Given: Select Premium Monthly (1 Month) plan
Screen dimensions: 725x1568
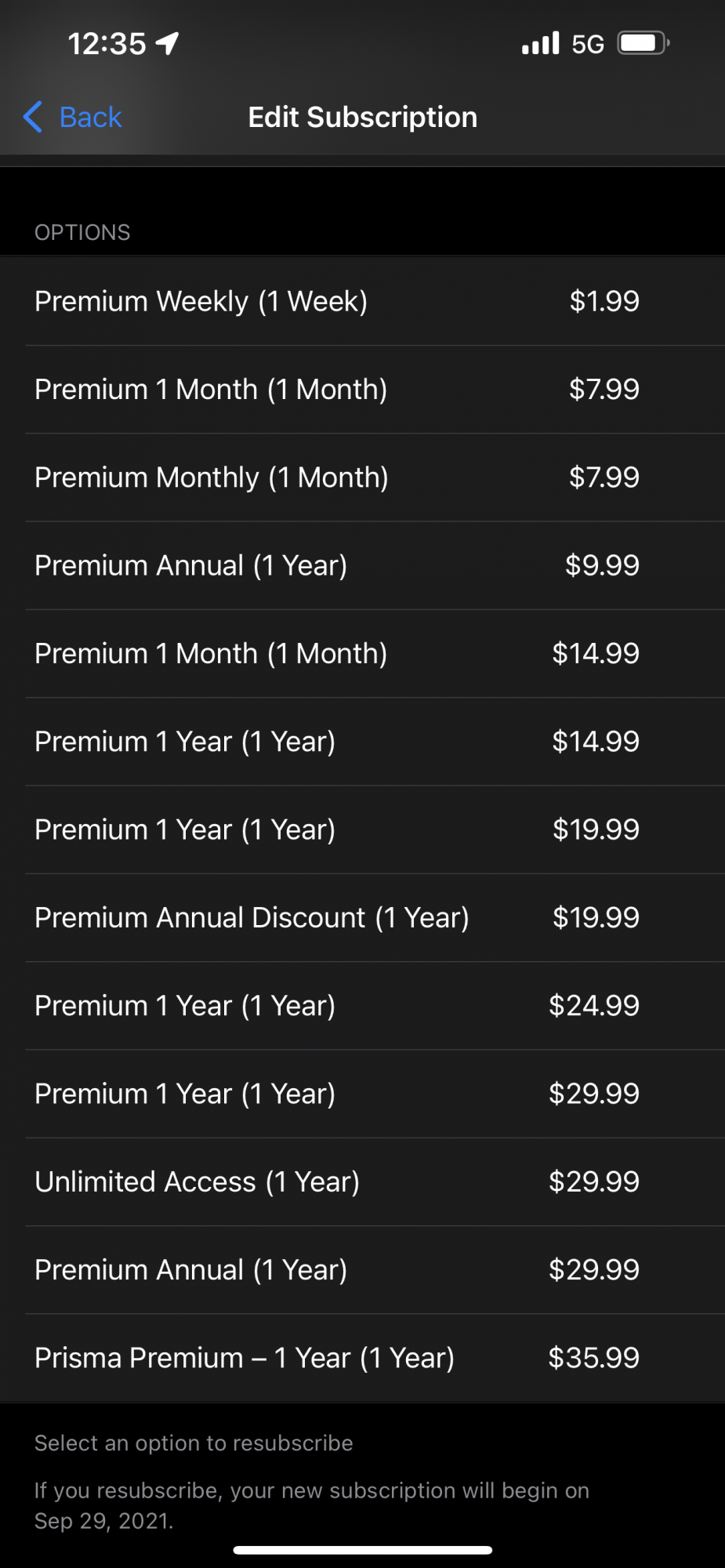Looking at the screenshot, I should [362, 477].
